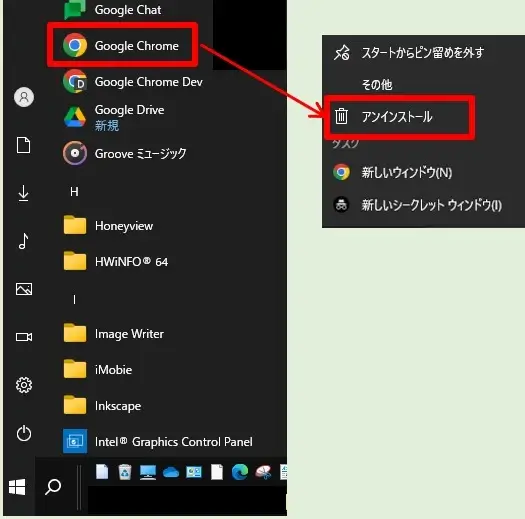This screenshot has height=519, width=525.
Task: Click blank page icon beside Edge
Action: tap(217, 472)
